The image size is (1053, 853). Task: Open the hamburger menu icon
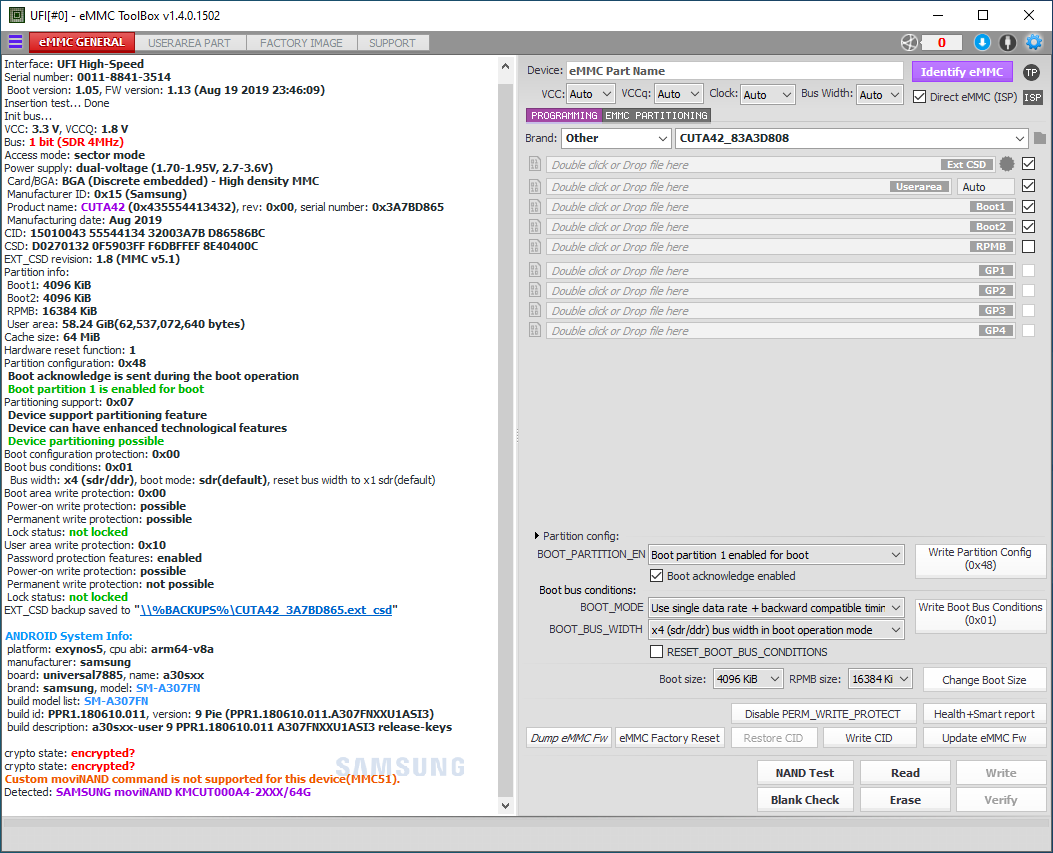(x=15, y=42)
